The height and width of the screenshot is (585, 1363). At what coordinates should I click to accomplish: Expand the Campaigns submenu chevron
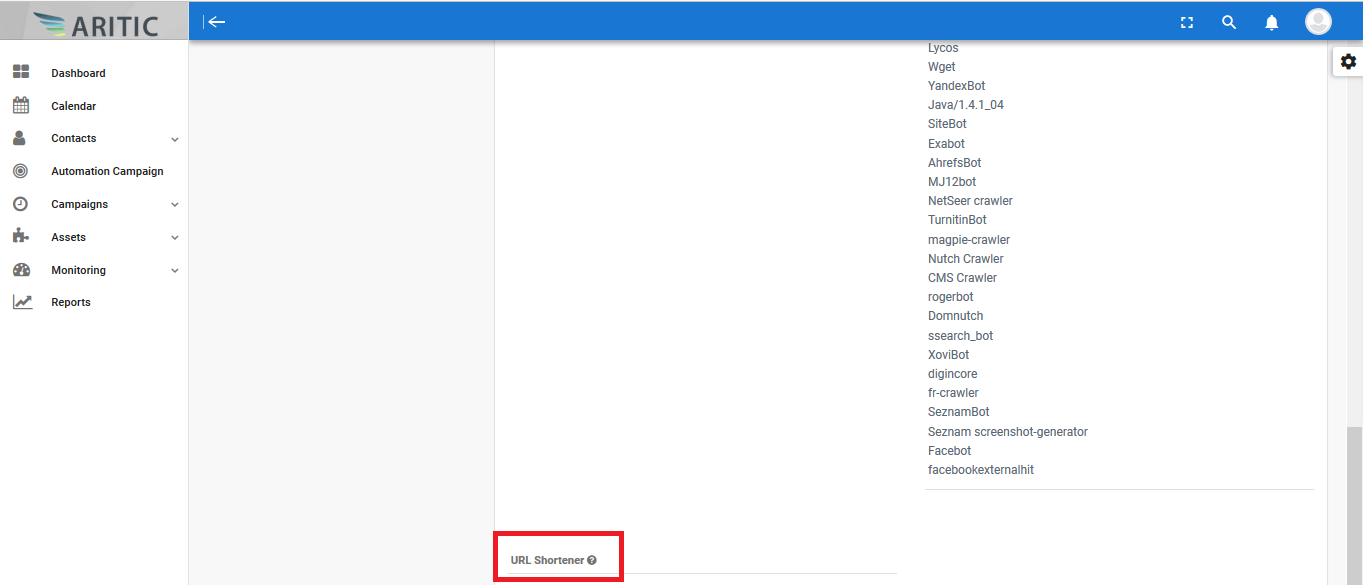[x=175, y=205]
